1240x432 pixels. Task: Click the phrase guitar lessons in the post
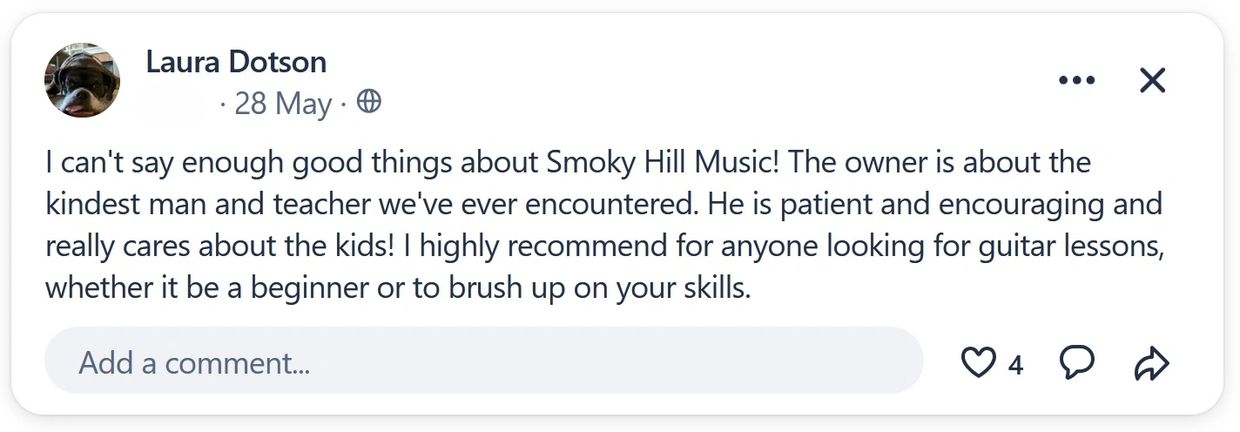(1086, 246)
